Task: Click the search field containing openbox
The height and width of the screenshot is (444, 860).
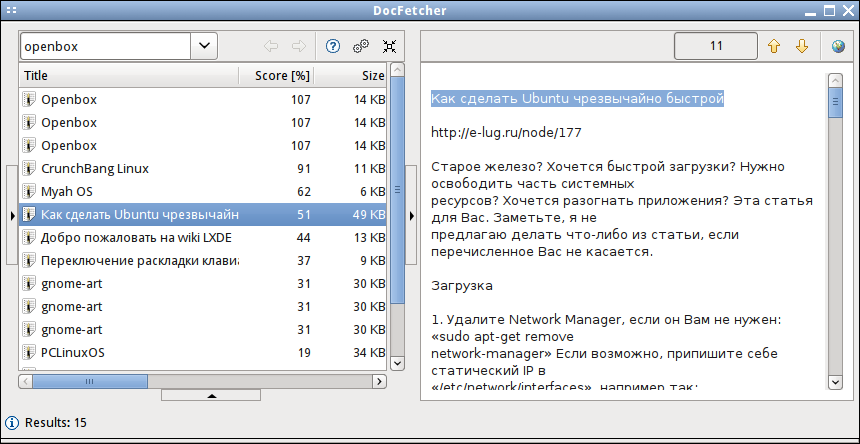Action: coord(106,46)
